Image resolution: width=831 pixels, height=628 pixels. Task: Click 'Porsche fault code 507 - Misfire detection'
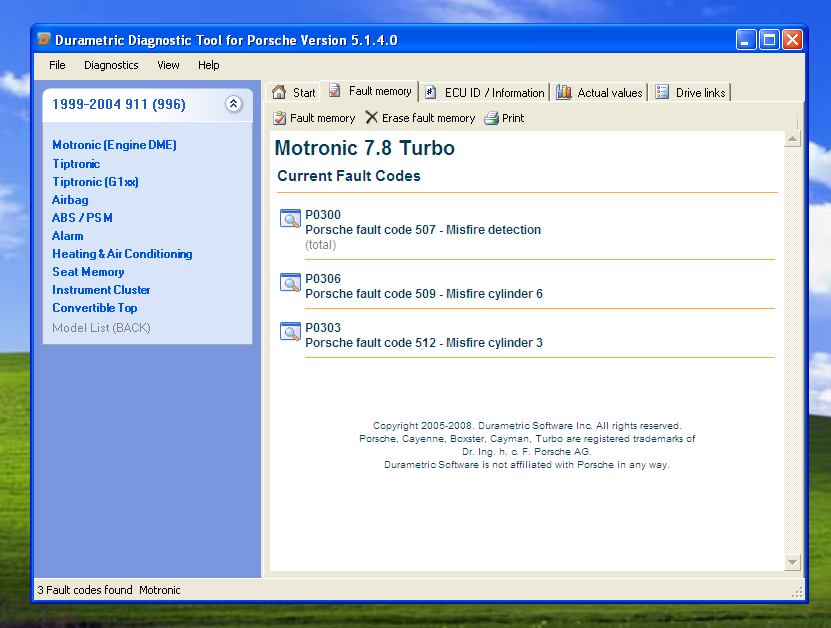click(x=423, y=229)
